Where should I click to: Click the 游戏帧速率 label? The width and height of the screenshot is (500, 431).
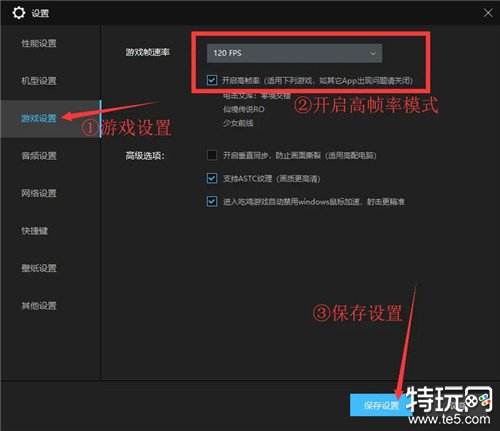[x=148, y=52]
